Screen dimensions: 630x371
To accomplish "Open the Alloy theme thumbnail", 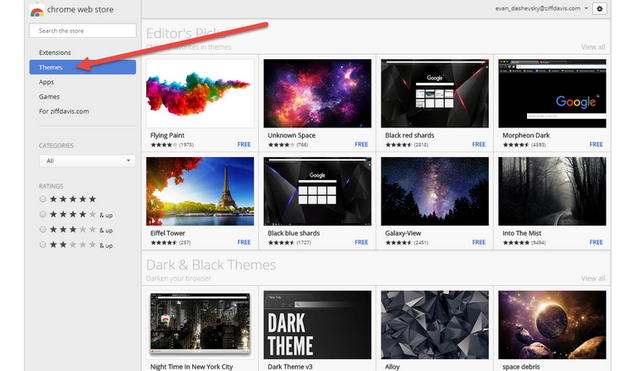I will coord(435,325).
